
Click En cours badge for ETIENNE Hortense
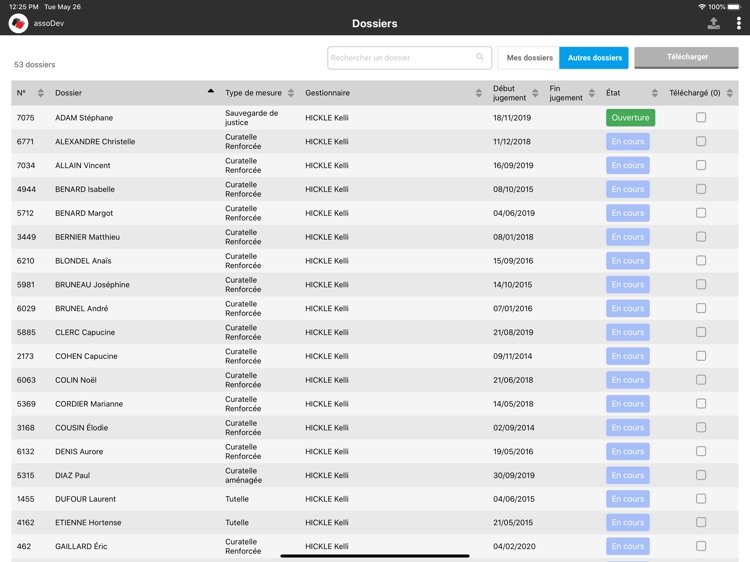[x=628, y=523]
